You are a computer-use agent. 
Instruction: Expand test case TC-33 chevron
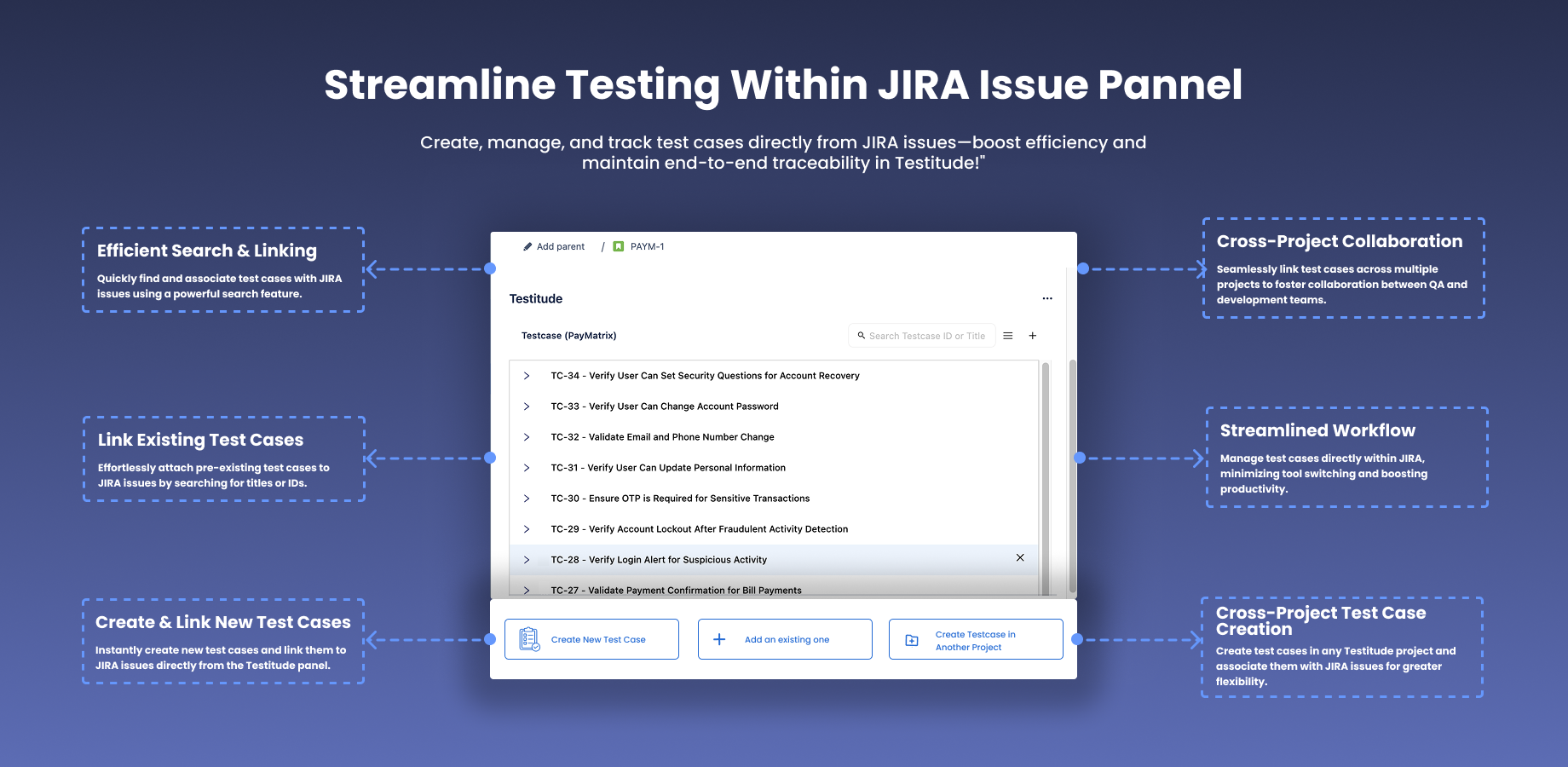(x=527, y=407)
